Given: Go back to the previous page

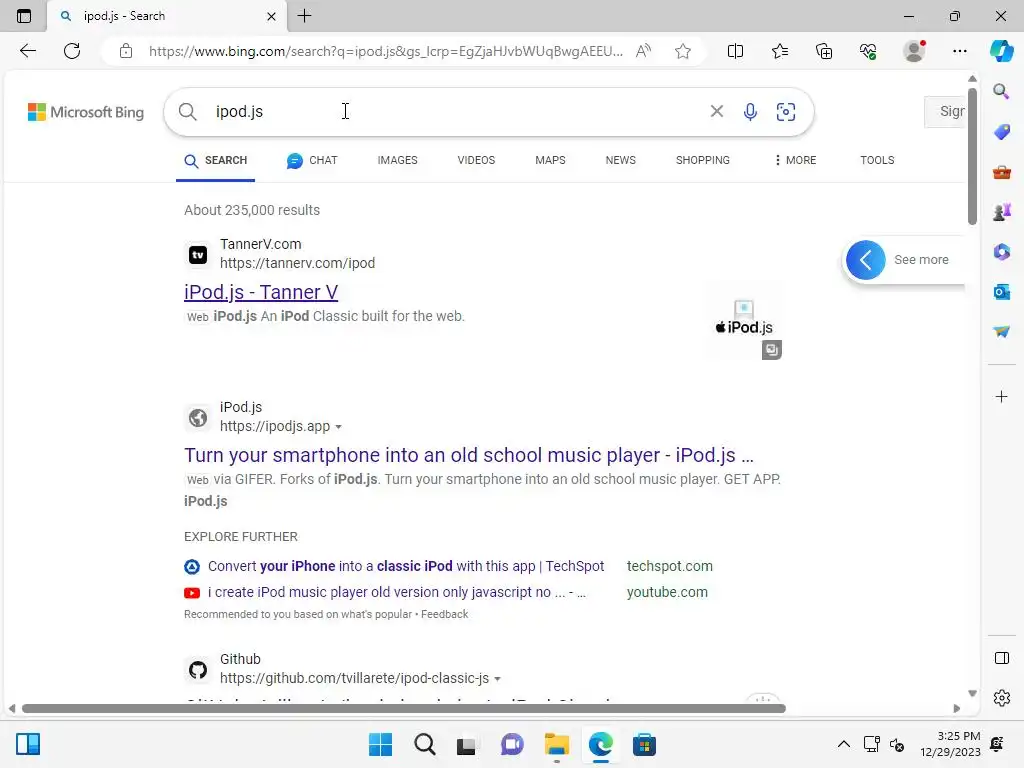Looking at the screenshot, I should point(27,51).
